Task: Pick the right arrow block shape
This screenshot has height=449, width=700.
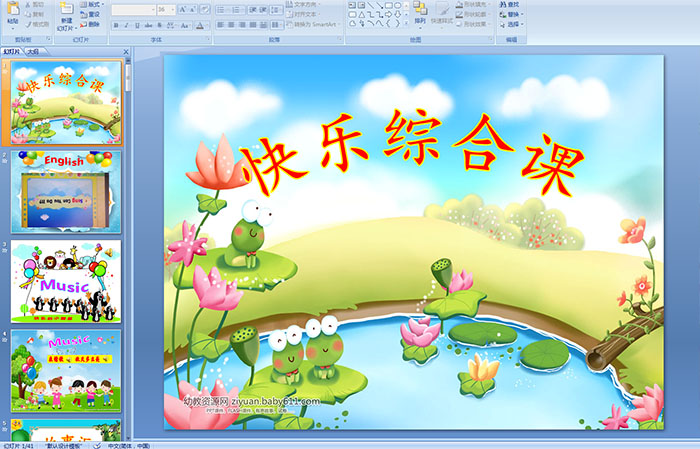Action: (389, 15)
